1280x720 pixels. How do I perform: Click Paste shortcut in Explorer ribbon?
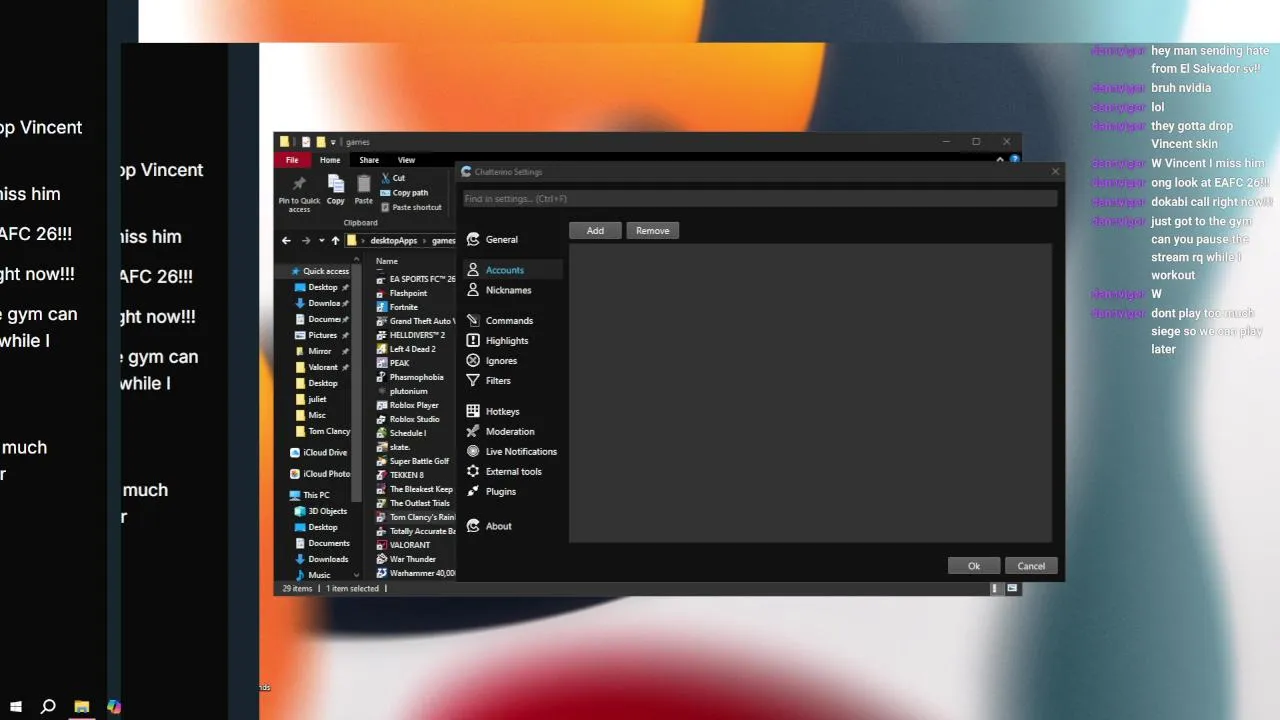(411, 207)
